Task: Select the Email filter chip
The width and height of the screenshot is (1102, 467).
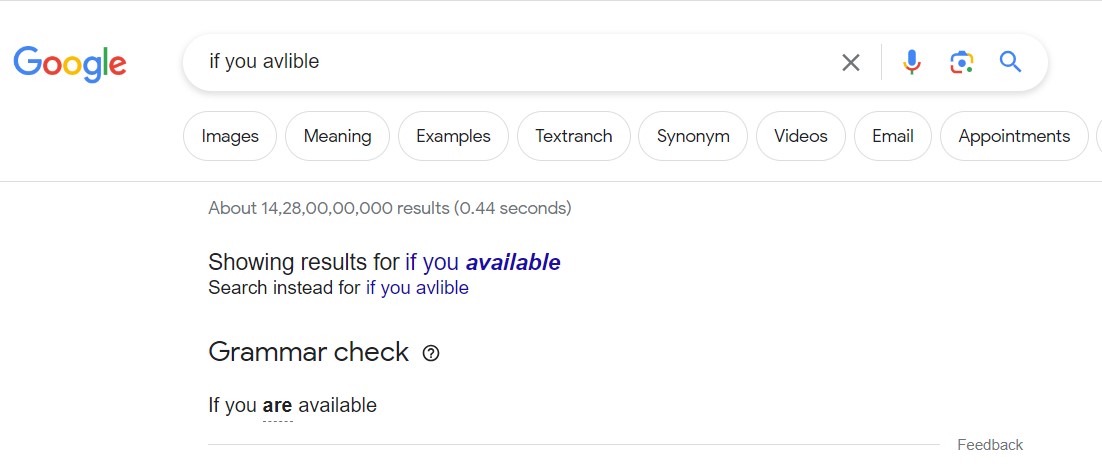Action: (893, 136)
